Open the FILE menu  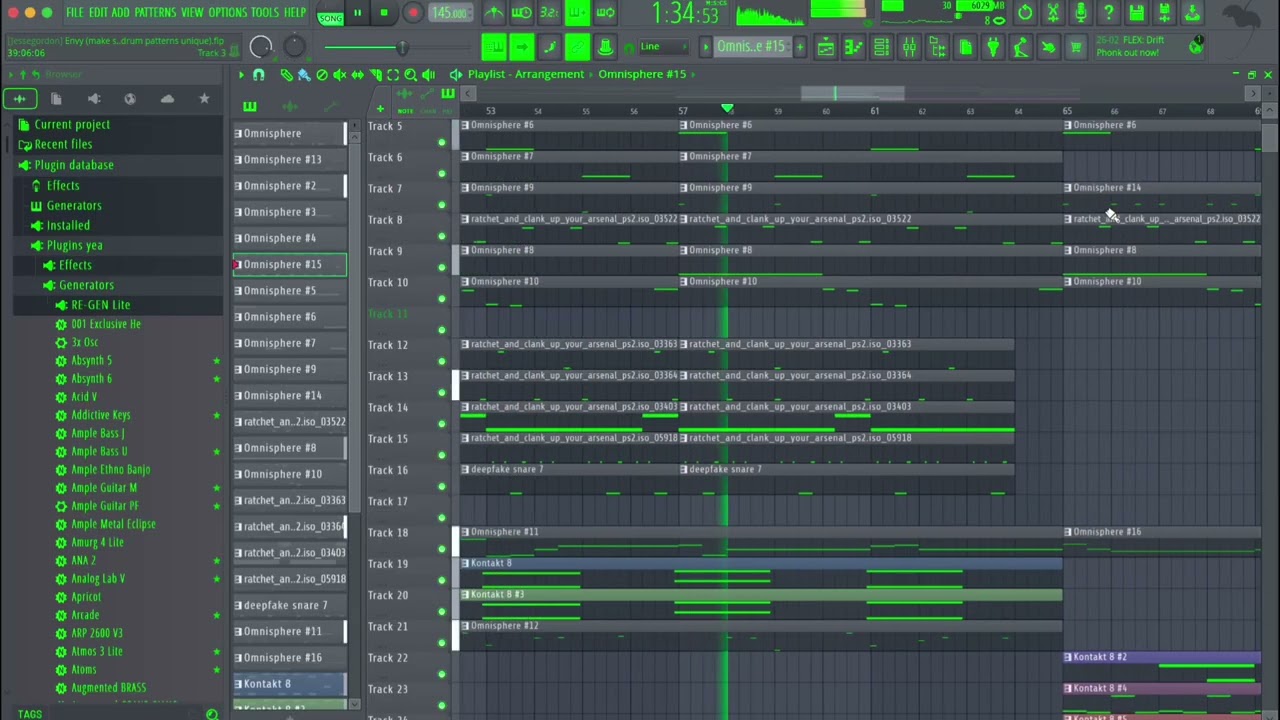75,13
